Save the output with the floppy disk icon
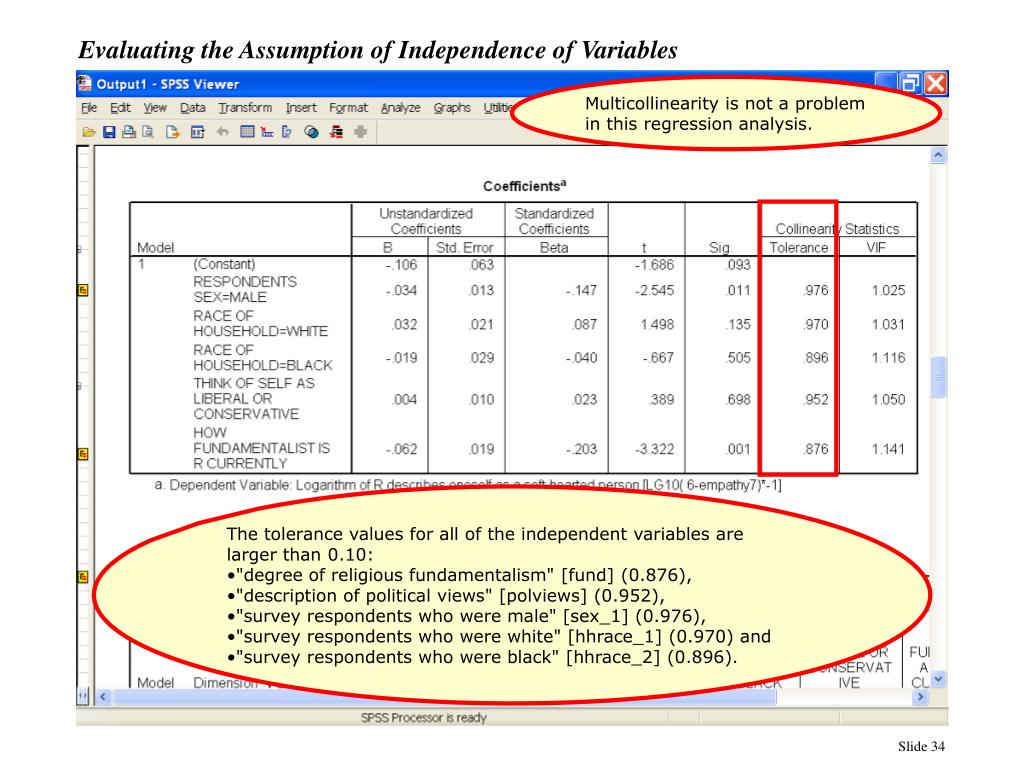Image resolution: width=1024 pixels, height=768 pixels. click(x=109, y=132)
